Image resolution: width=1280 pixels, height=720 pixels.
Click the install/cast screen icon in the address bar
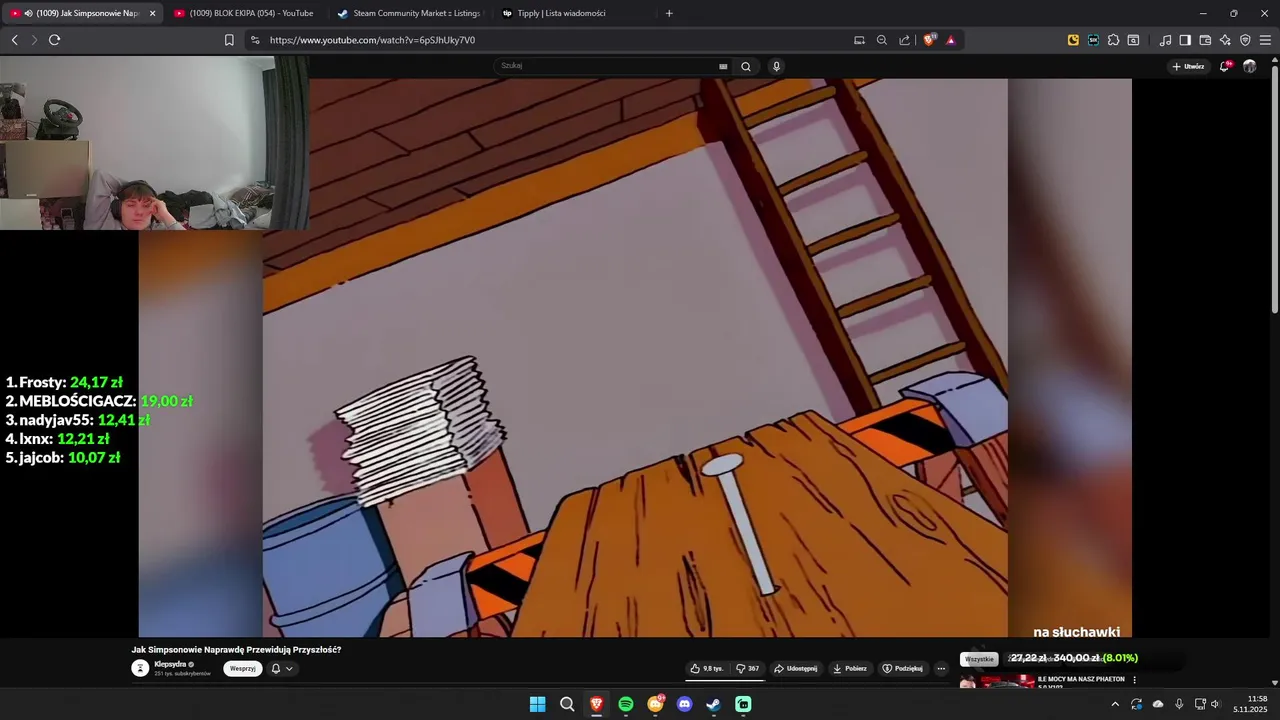pyautogui.click(x=859, y=40)
